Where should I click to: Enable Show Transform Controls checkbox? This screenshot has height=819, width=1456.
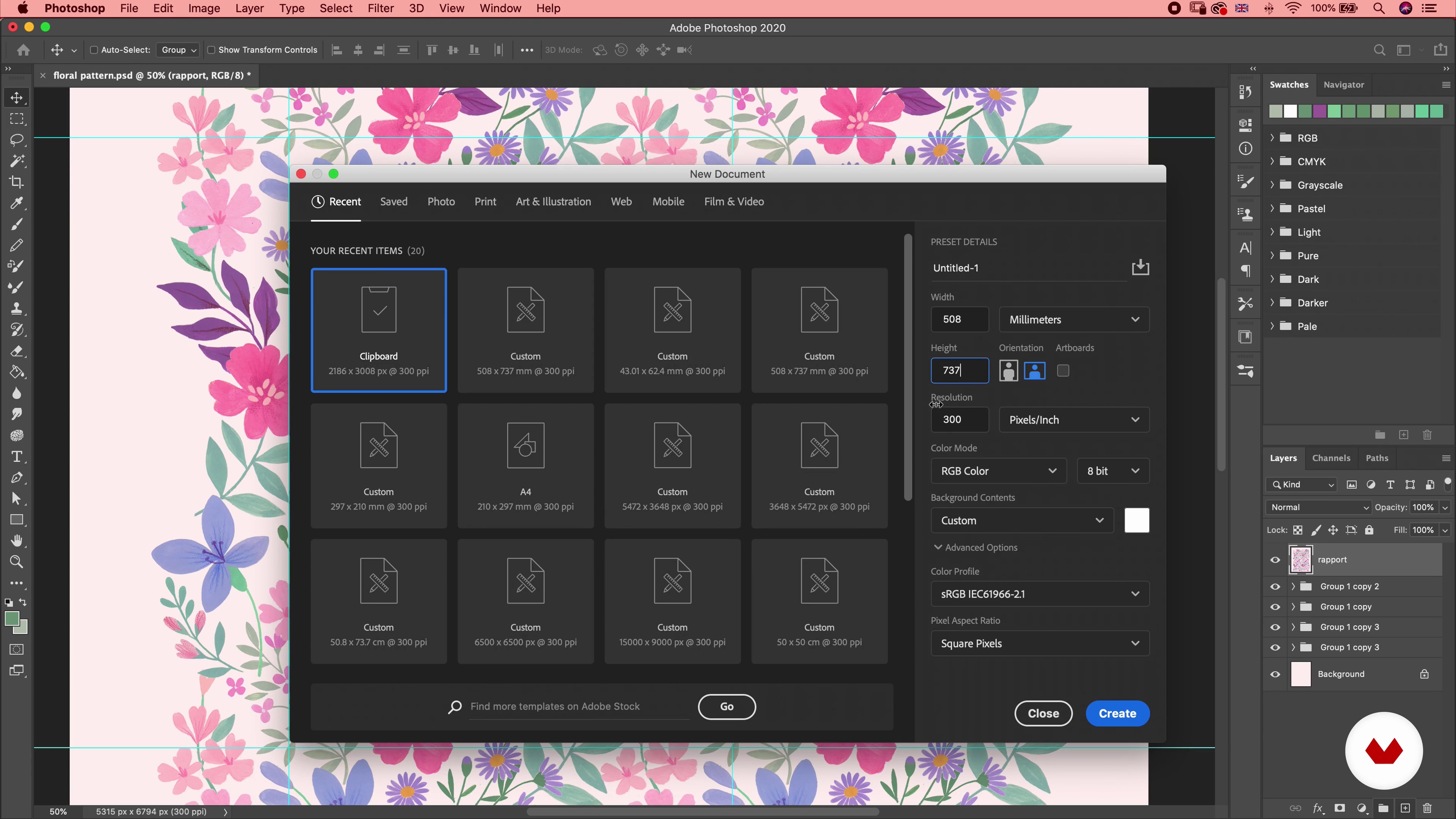(x=211, y=50)
